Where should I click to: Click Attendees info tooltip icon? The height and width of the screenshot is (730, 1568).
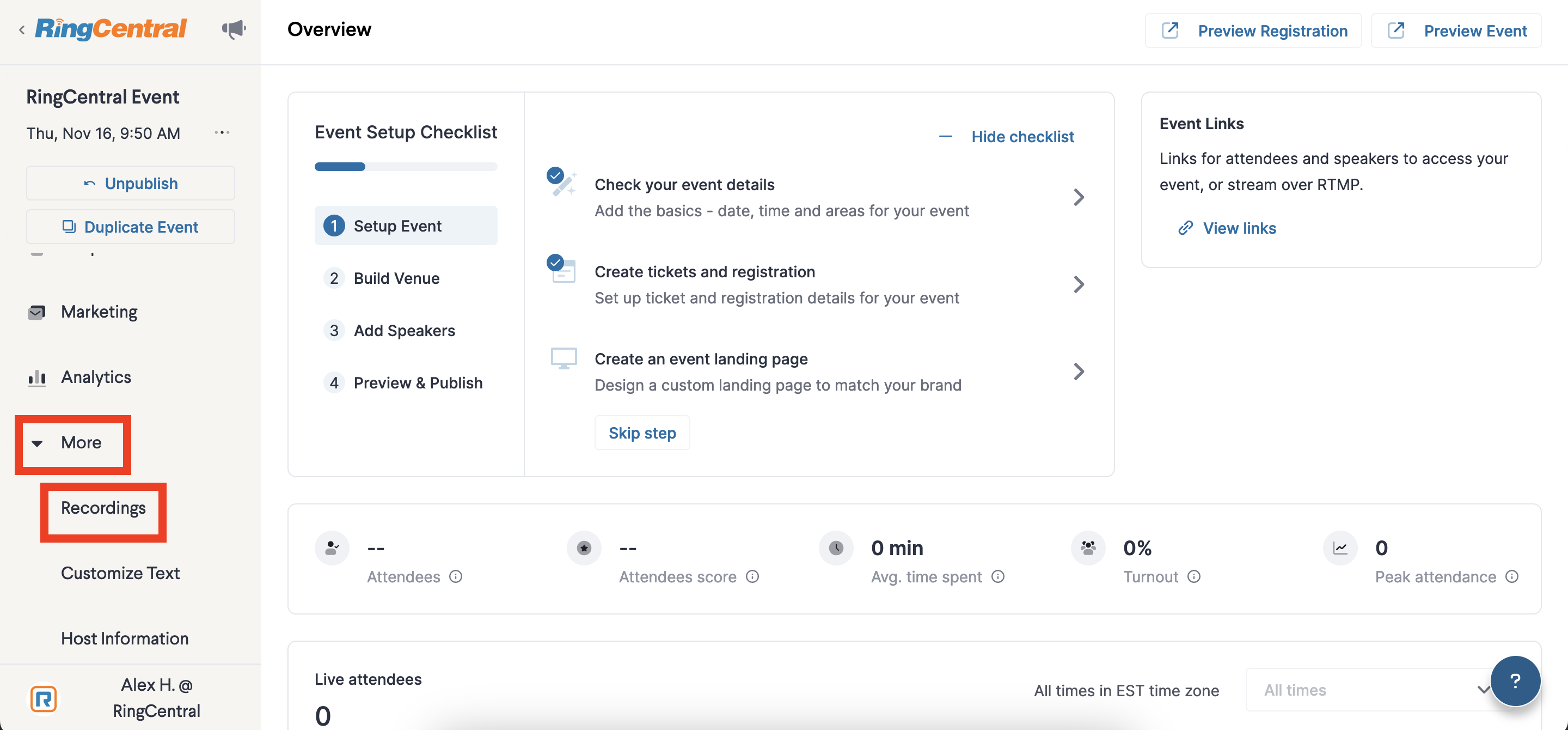tap(456, 576)
